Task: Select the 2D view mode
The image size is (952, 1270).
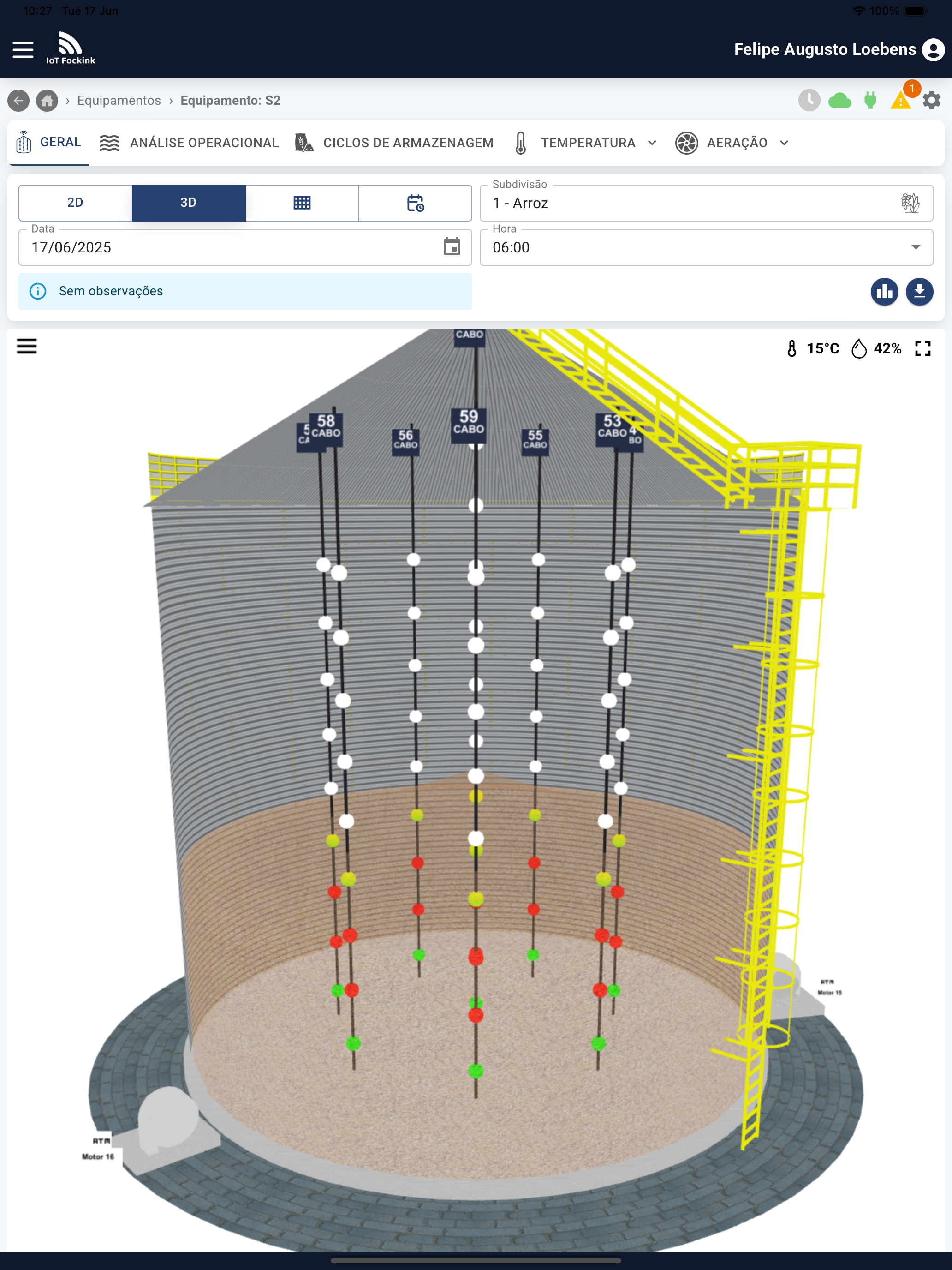Action: point(75,203)
